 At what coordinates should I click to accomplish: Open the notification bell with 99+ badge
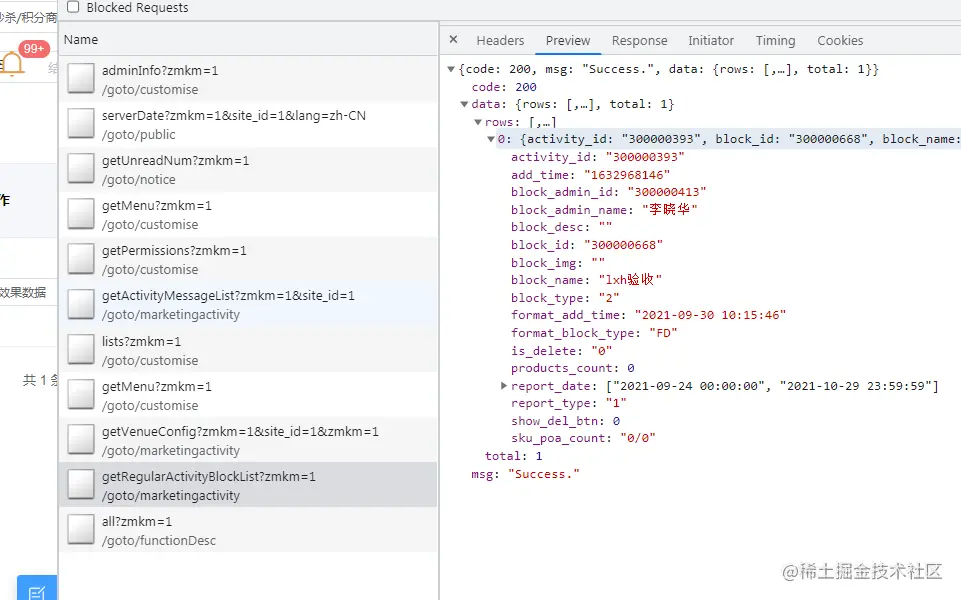(x=12, y=63)
